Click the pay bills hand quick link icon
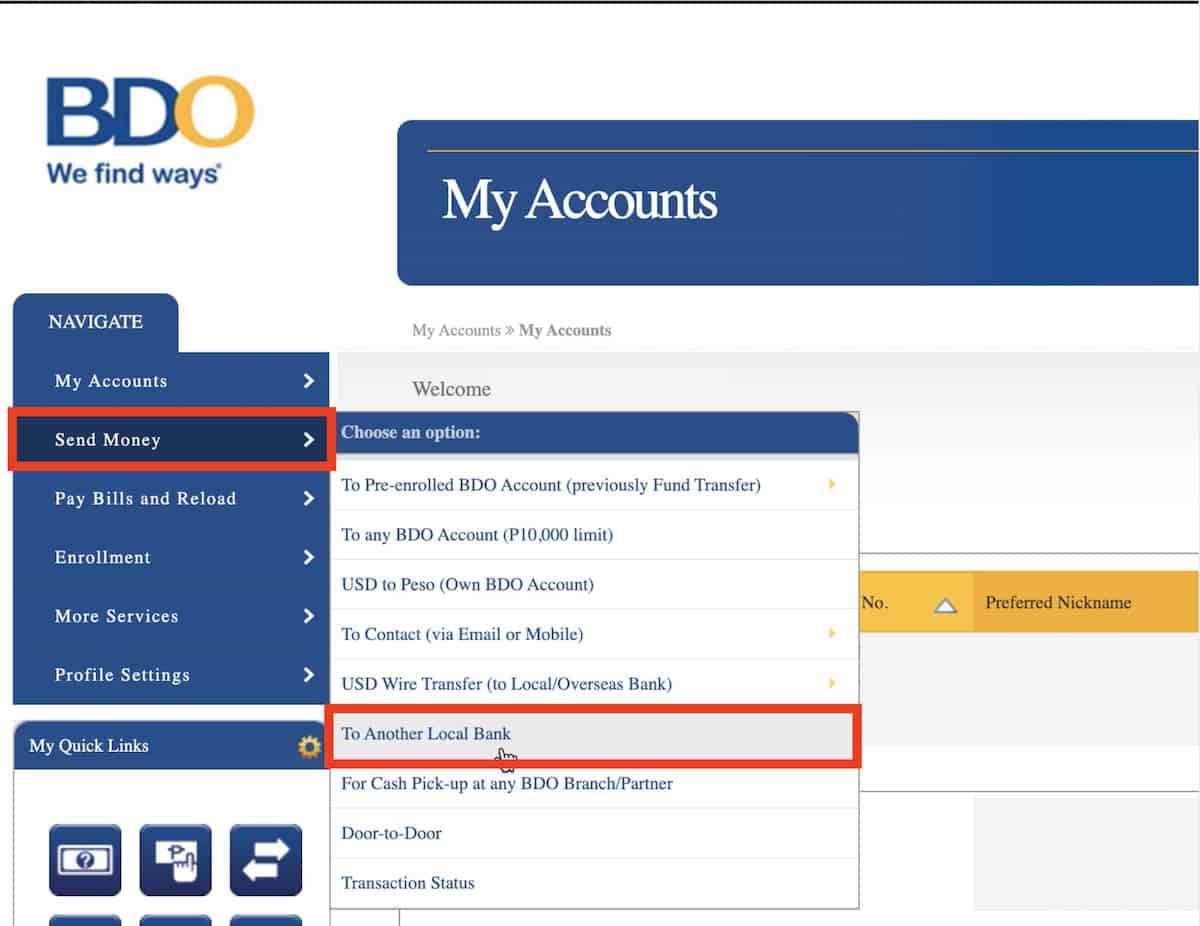This screenshot has width=1200, height=926. (x=175, y=860)
